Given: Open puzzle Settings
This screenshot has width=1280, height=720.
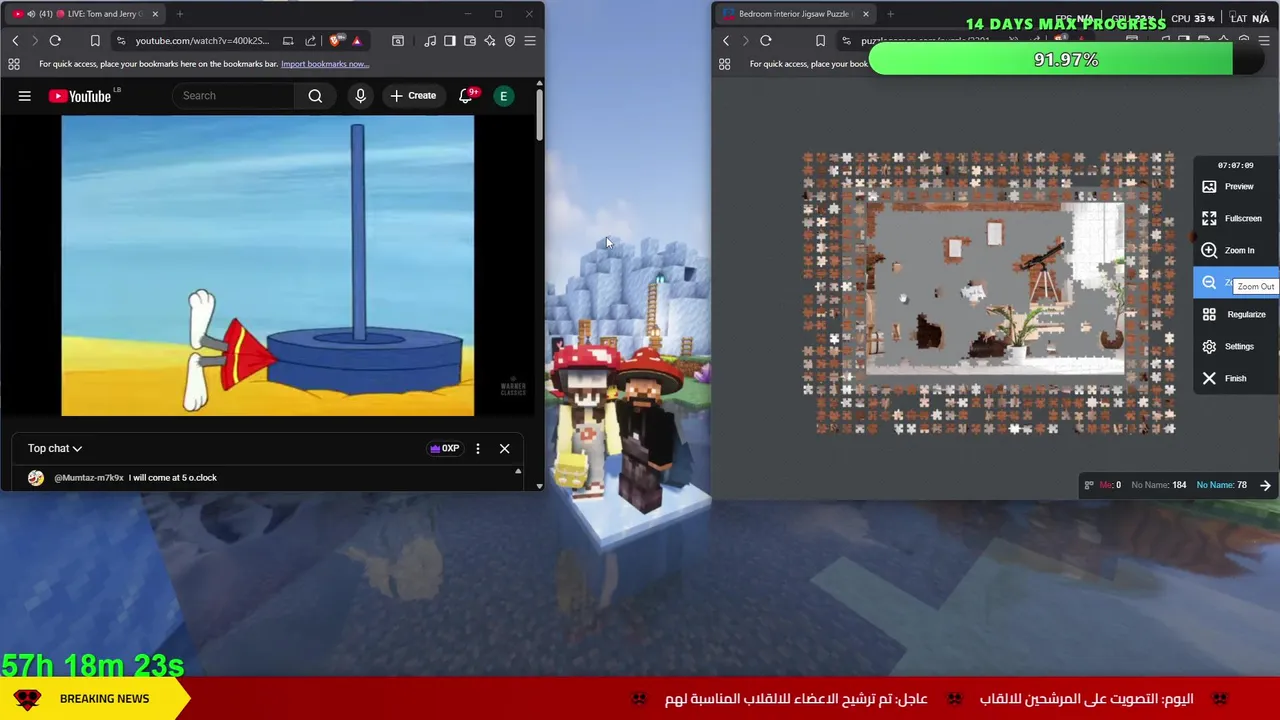Looking at the screenshot, I should point(1236,346).
